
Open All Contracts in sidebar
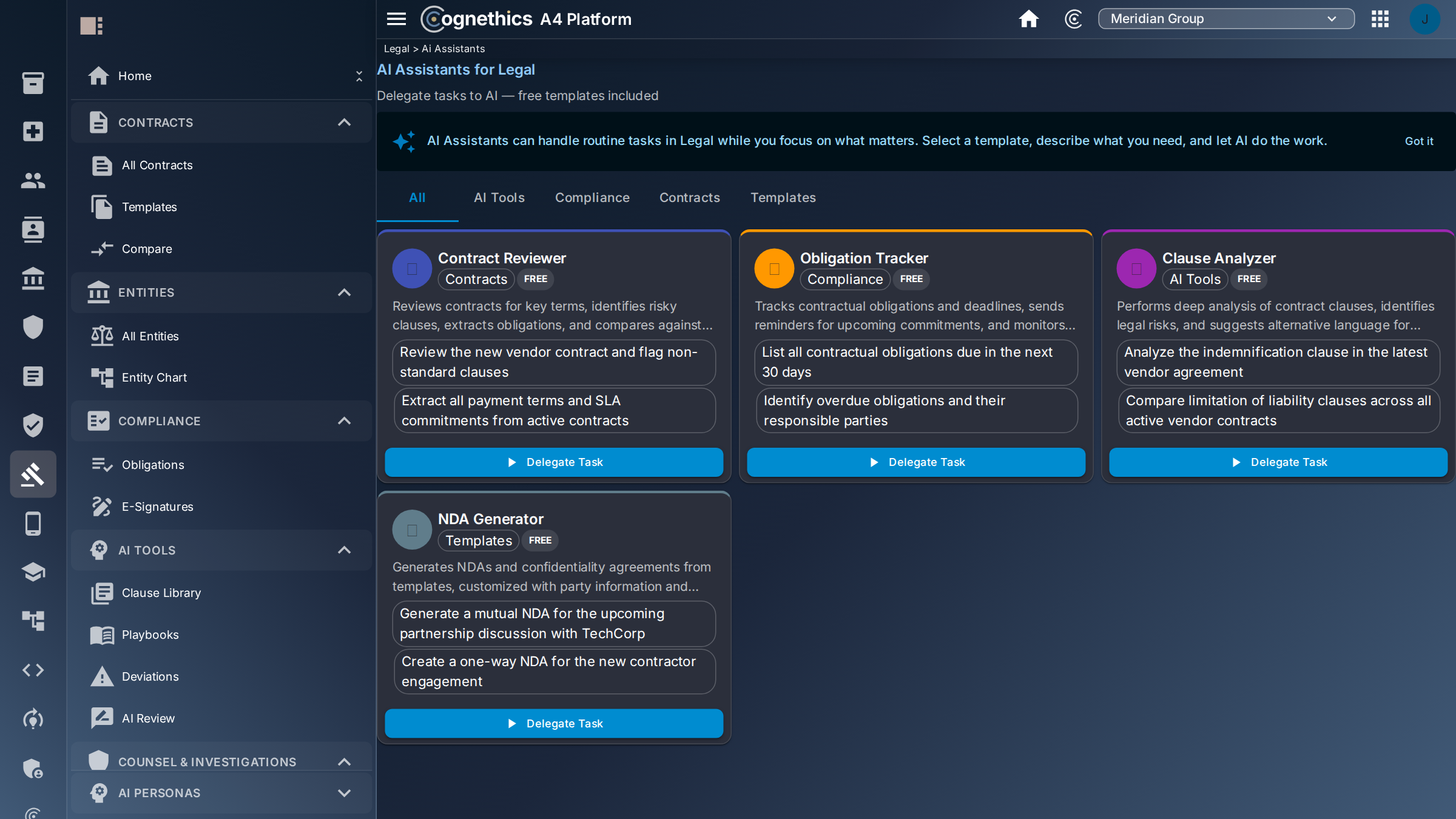click(221, 165)
